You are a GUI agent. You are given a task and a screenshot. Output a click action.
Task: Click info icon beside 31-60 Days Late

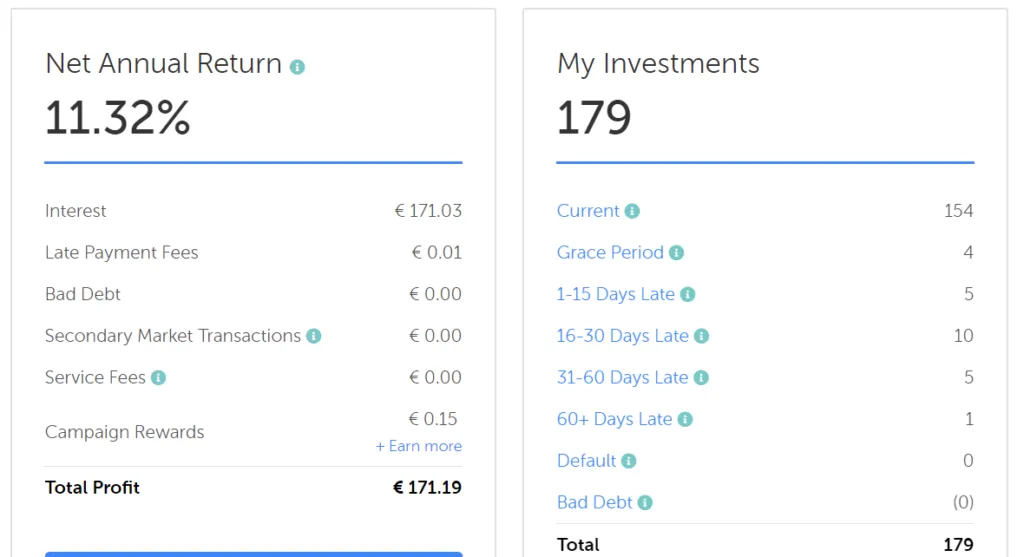coord(701,377)
